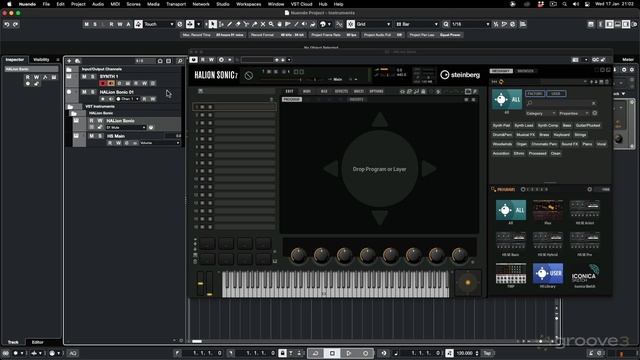This screenshot has height=360, width=640.
Task: Mute the HALion Sonic 01 track
Action: (84, 92)
